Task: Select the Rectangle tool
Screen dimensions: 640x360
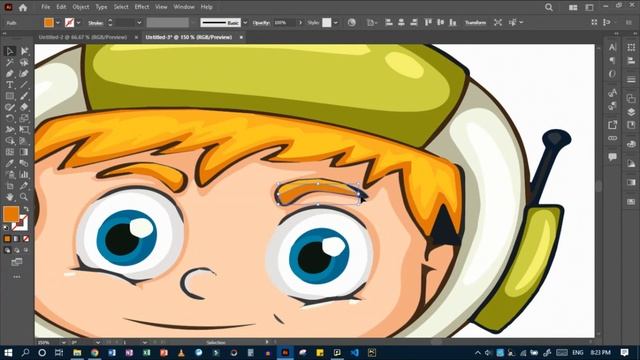Action: click(10, 96)
